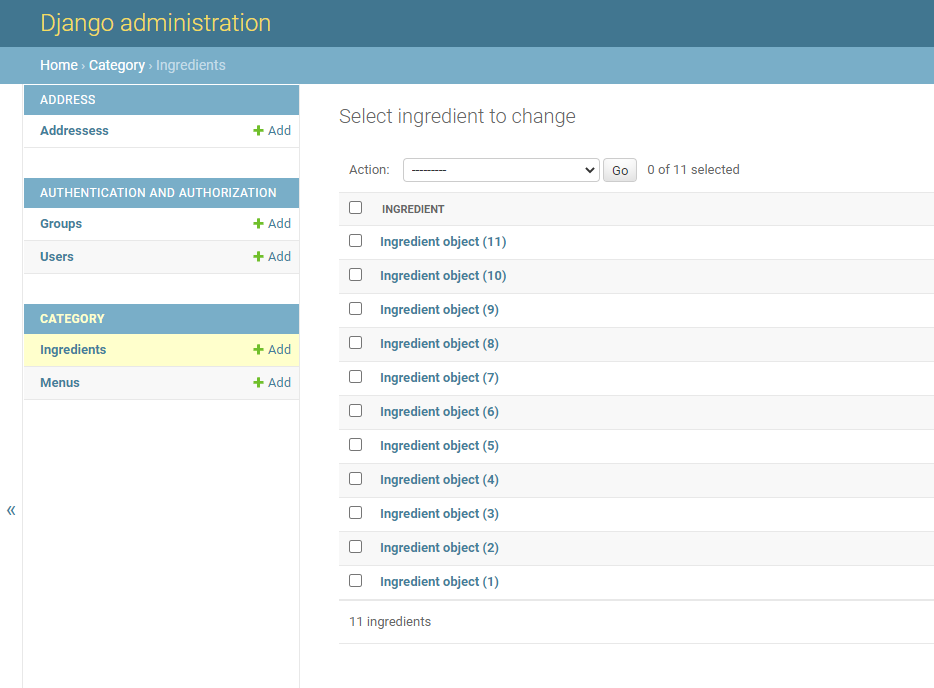Go to Home in the breadcrumb
The image size is (934, 688).
coord(59,65)
